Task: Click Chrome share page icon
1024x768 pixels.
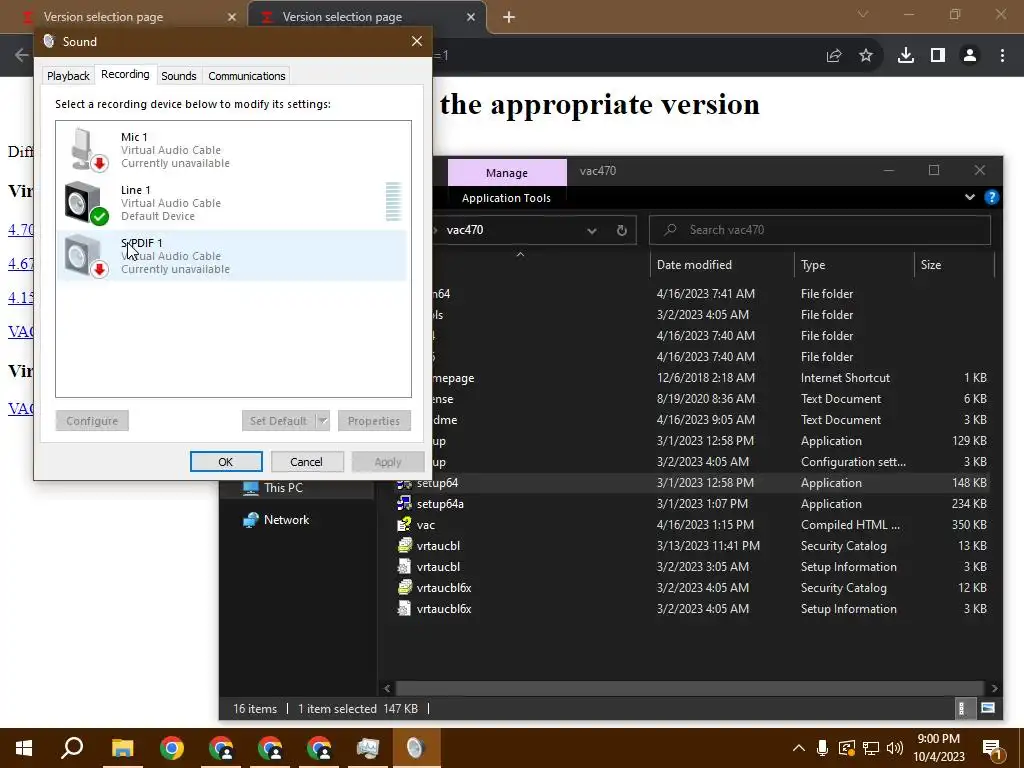Action: coord(834,56)
